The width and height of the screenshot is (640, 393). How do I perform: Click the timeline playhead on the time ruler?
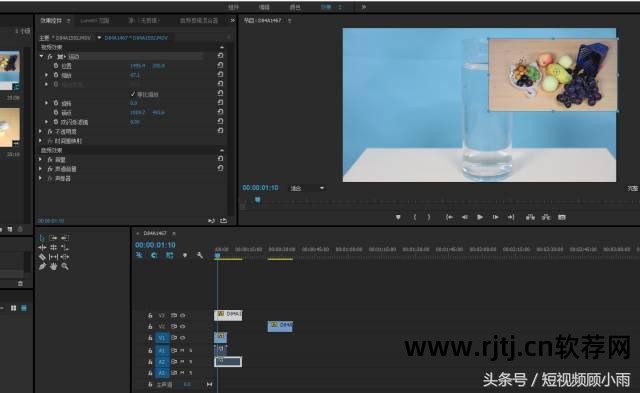(218, 255)
